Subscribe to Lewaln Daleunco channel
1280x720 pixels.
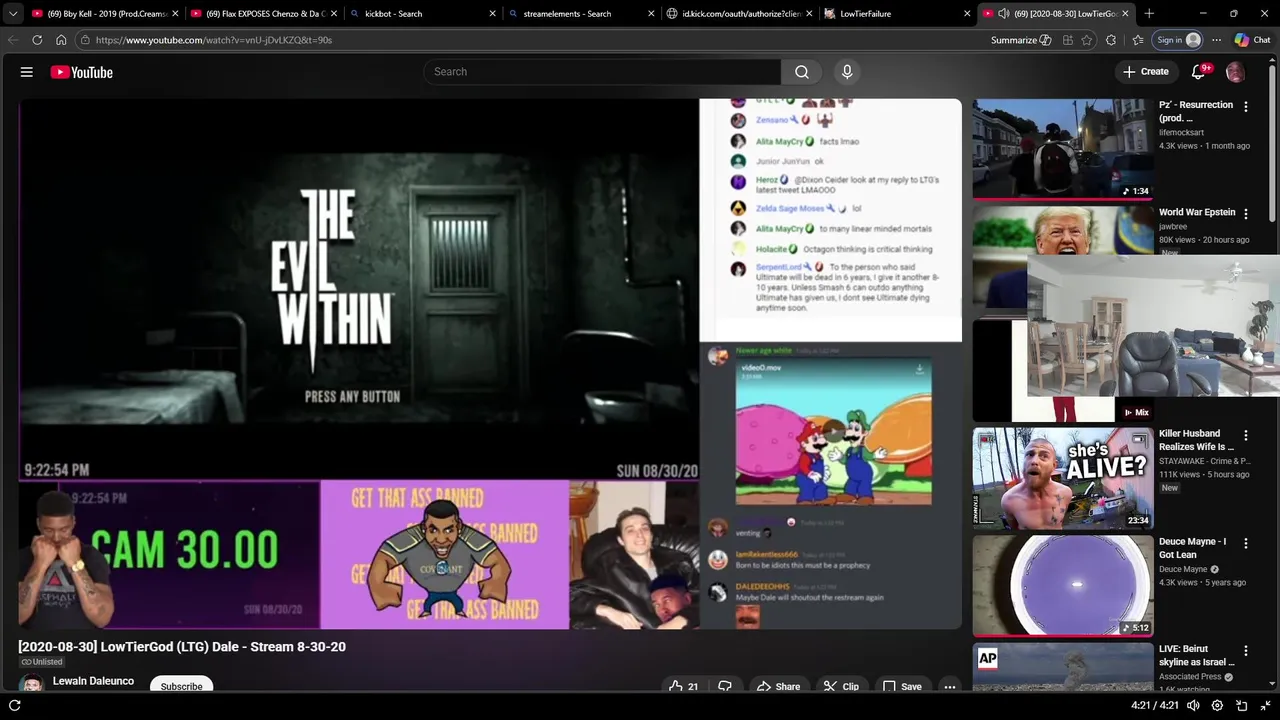(181, 686)
